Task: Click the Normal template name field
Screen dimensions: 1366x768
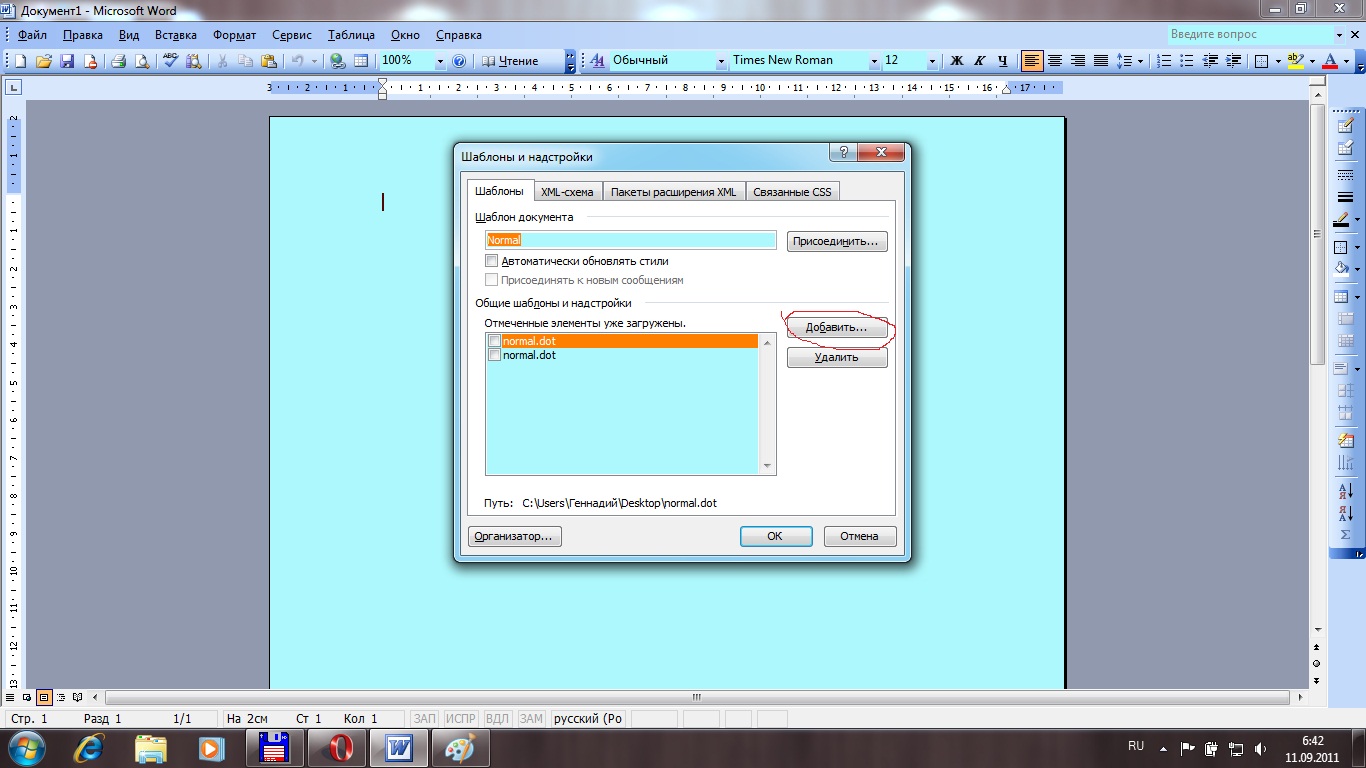Action: [x=630, y=240]
